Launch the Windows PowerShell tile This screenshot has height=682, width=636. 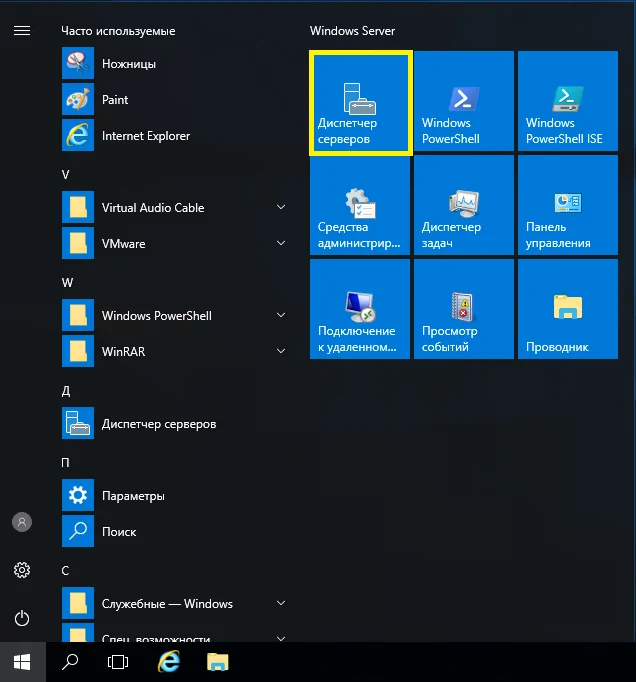point(464,101)
